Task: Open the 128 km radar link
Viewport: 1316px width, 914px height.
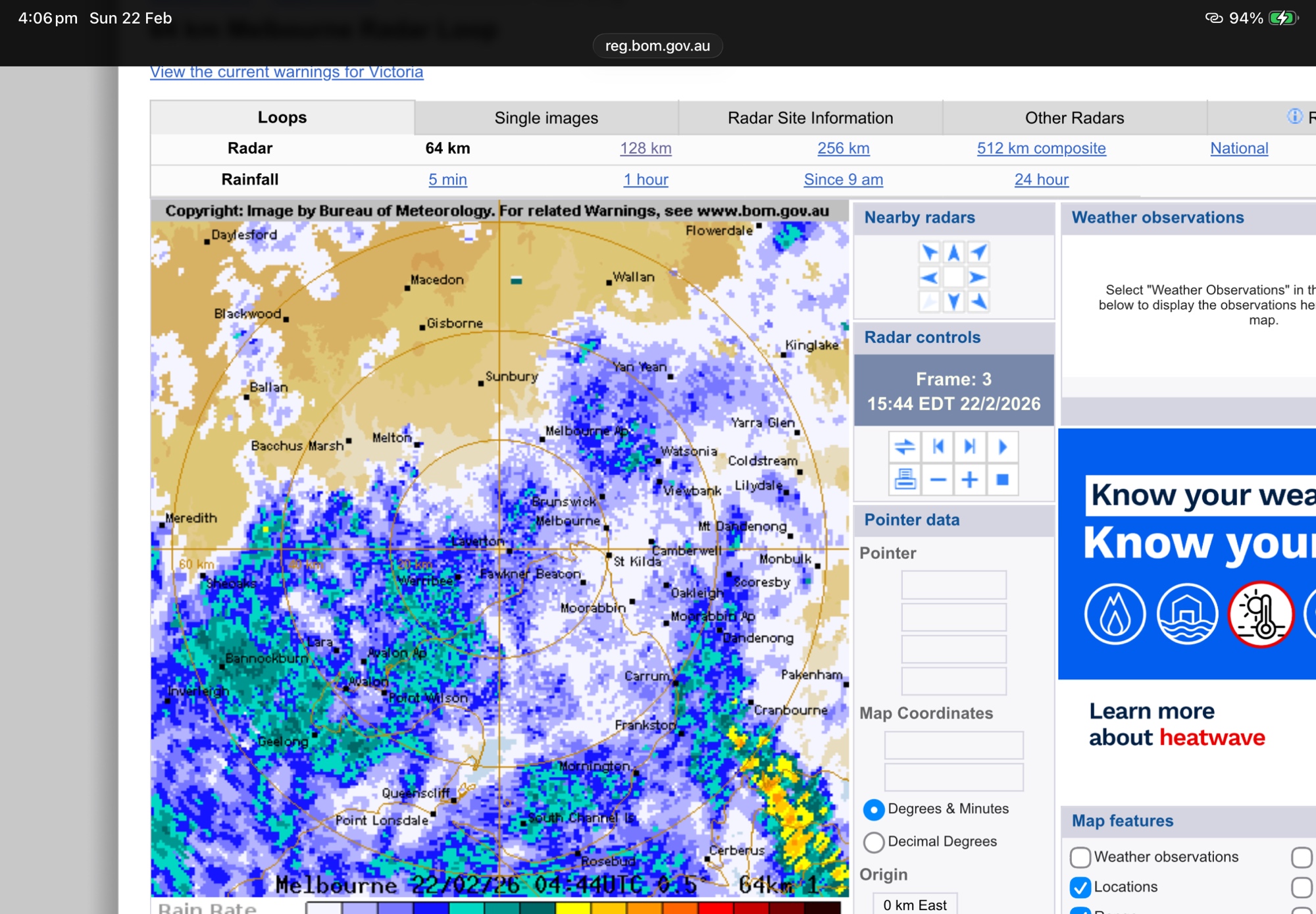Action: 645,148
